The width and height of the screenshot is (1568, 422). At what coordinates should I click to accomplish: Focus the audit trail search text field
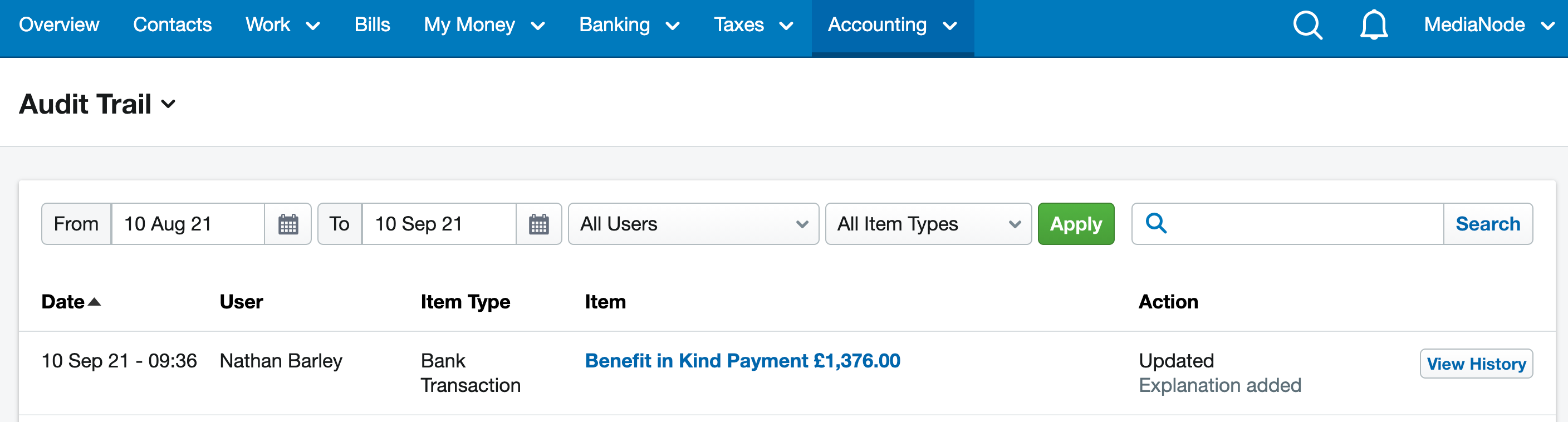coord(1305,224)
